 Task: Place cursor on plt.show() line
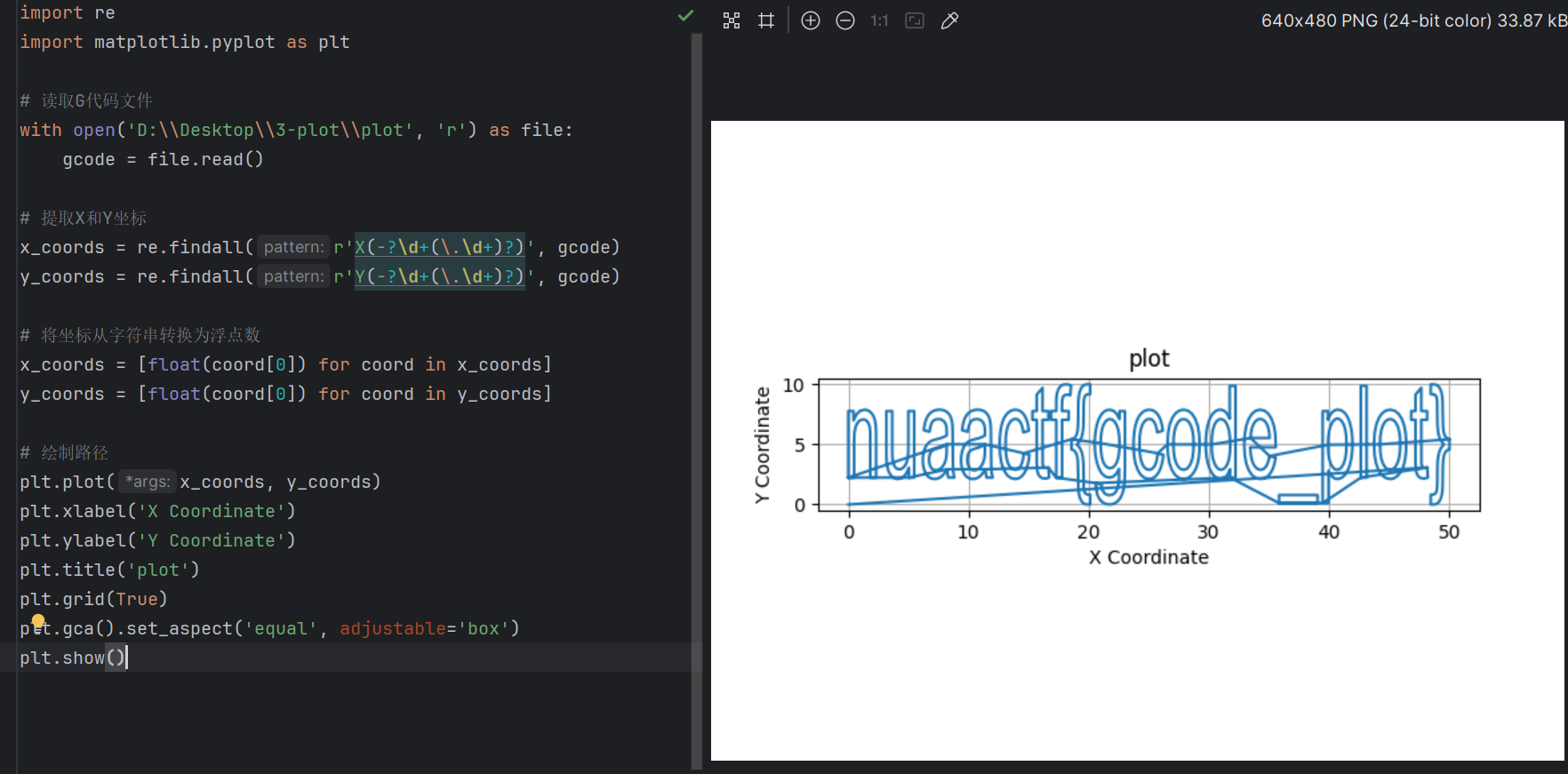74,658
